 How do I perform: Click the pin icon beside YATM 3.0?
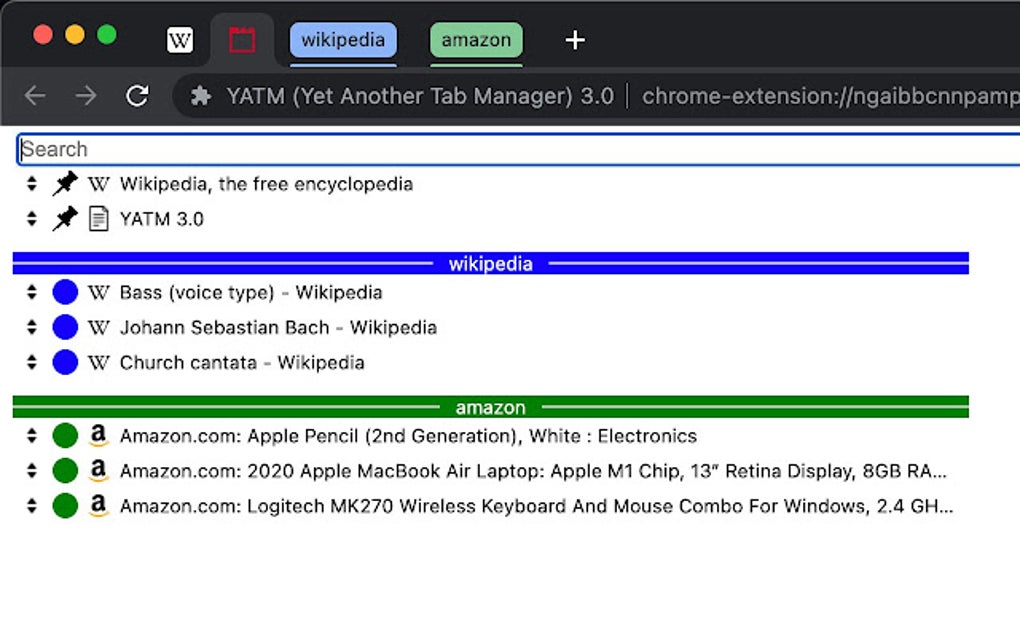[x=65, y=219]
